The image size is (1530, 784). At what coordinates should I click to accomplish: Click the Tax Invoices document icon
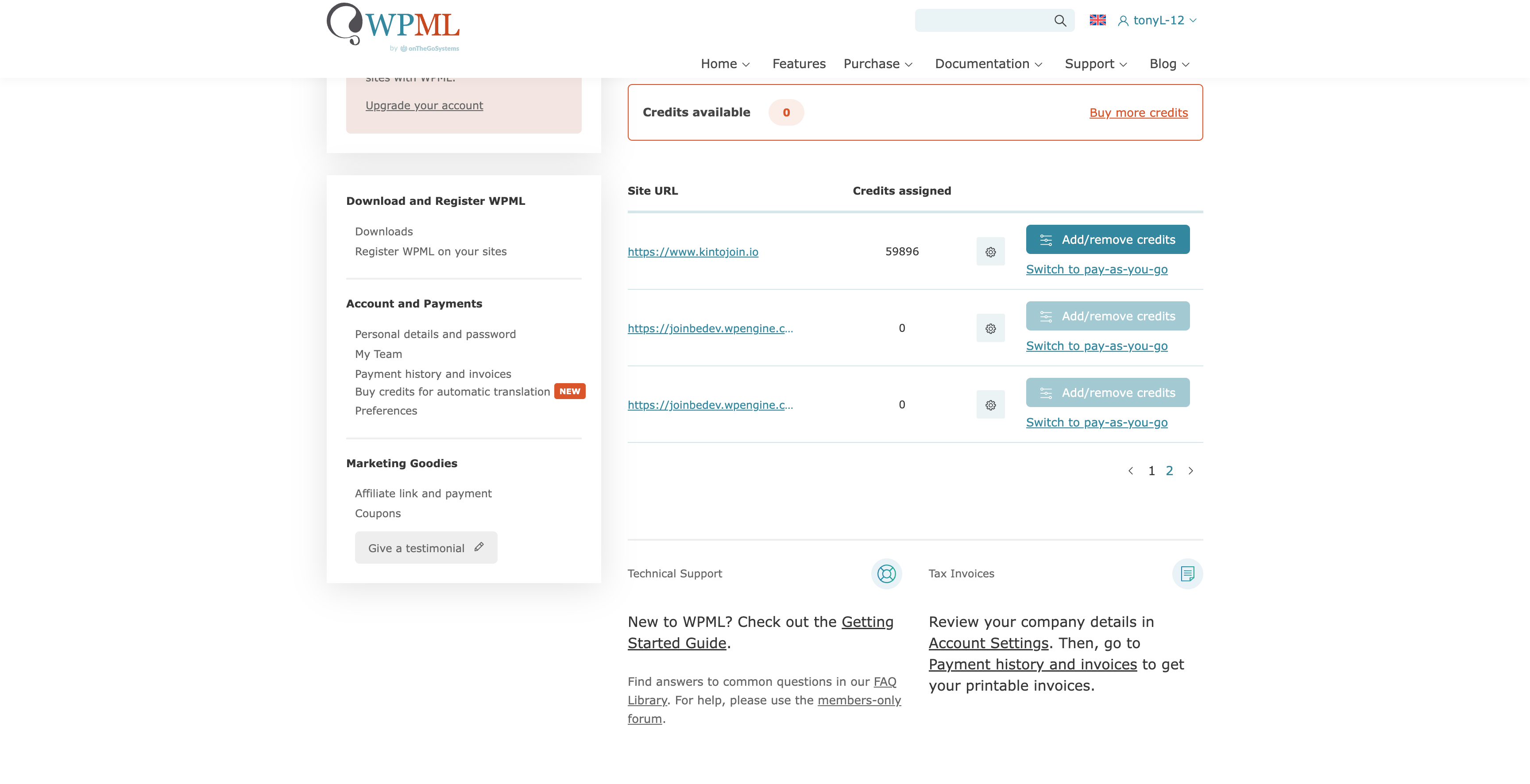click(1187, 574)
